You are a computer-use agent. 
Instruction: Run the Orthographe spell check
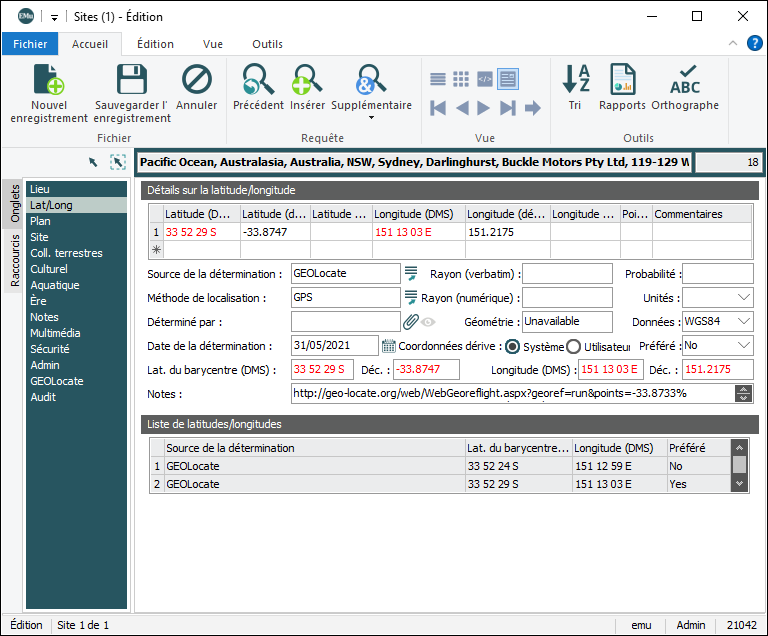685,80
